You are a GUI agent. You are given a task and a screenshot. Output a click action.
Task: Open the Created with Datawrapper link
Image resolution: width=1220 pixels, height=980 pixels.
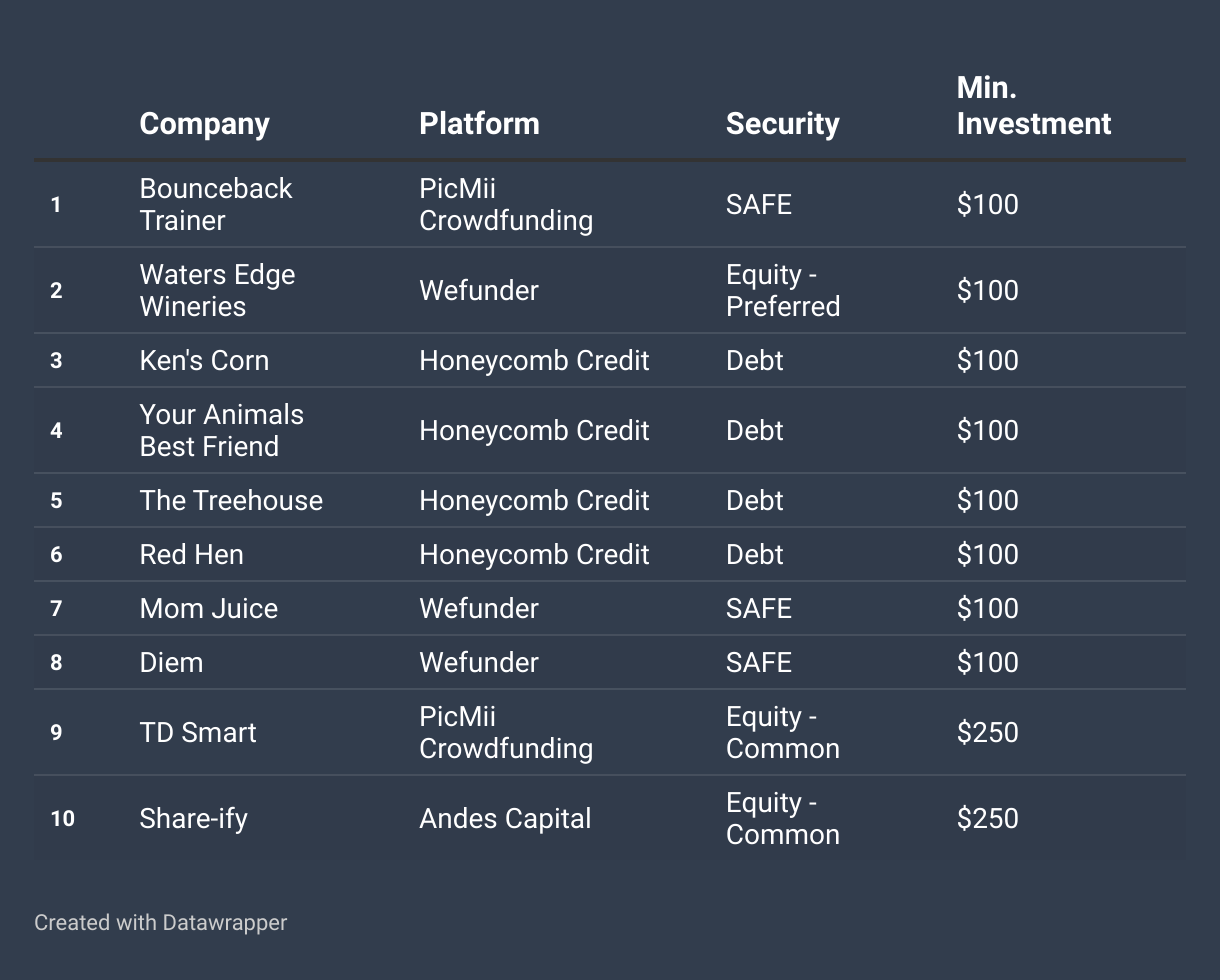(160, 922)
